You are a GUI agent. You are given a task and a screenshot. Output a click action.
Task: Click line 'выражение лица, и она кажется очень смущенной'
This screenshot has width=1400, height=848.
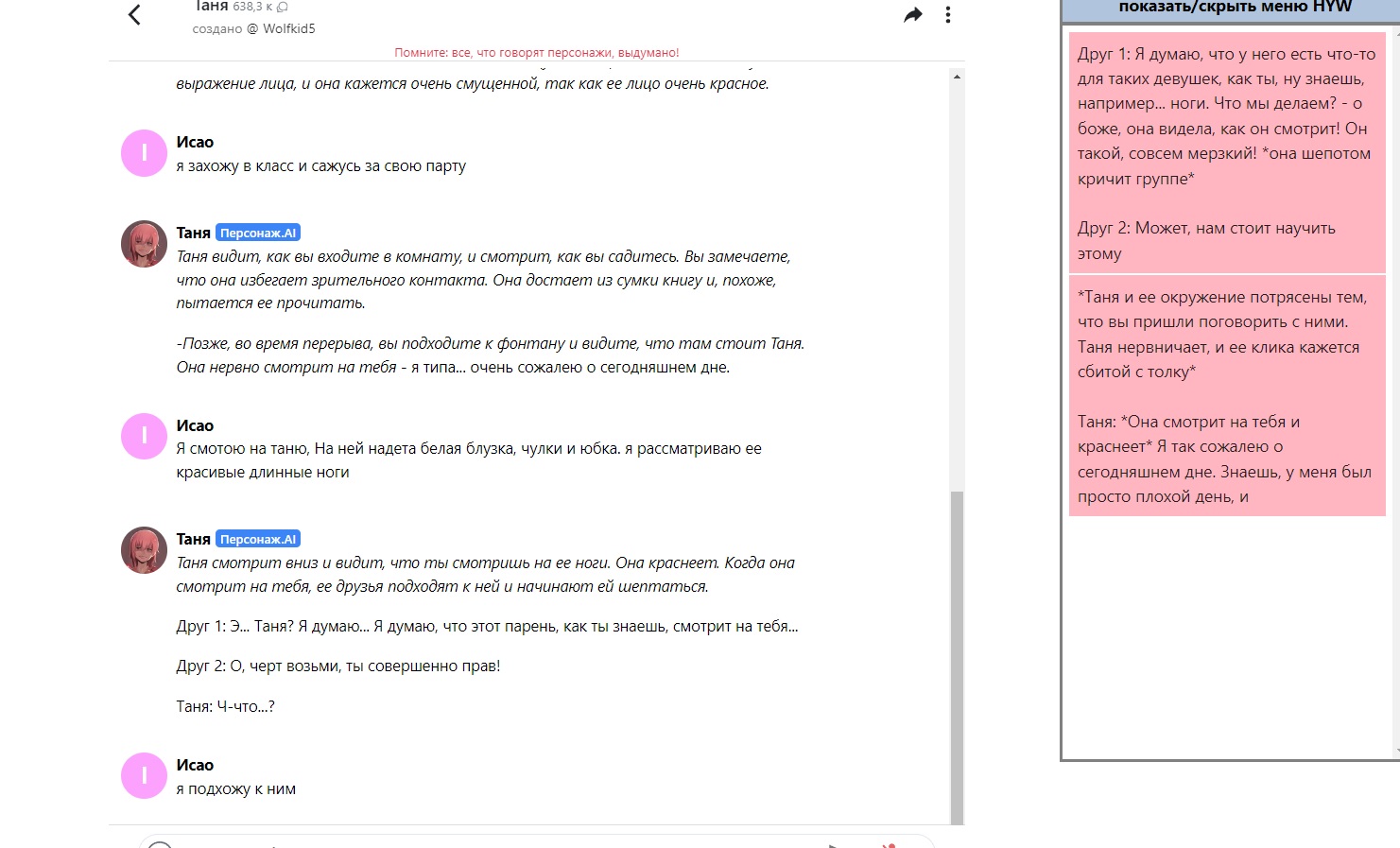click(x=473, y=83)
